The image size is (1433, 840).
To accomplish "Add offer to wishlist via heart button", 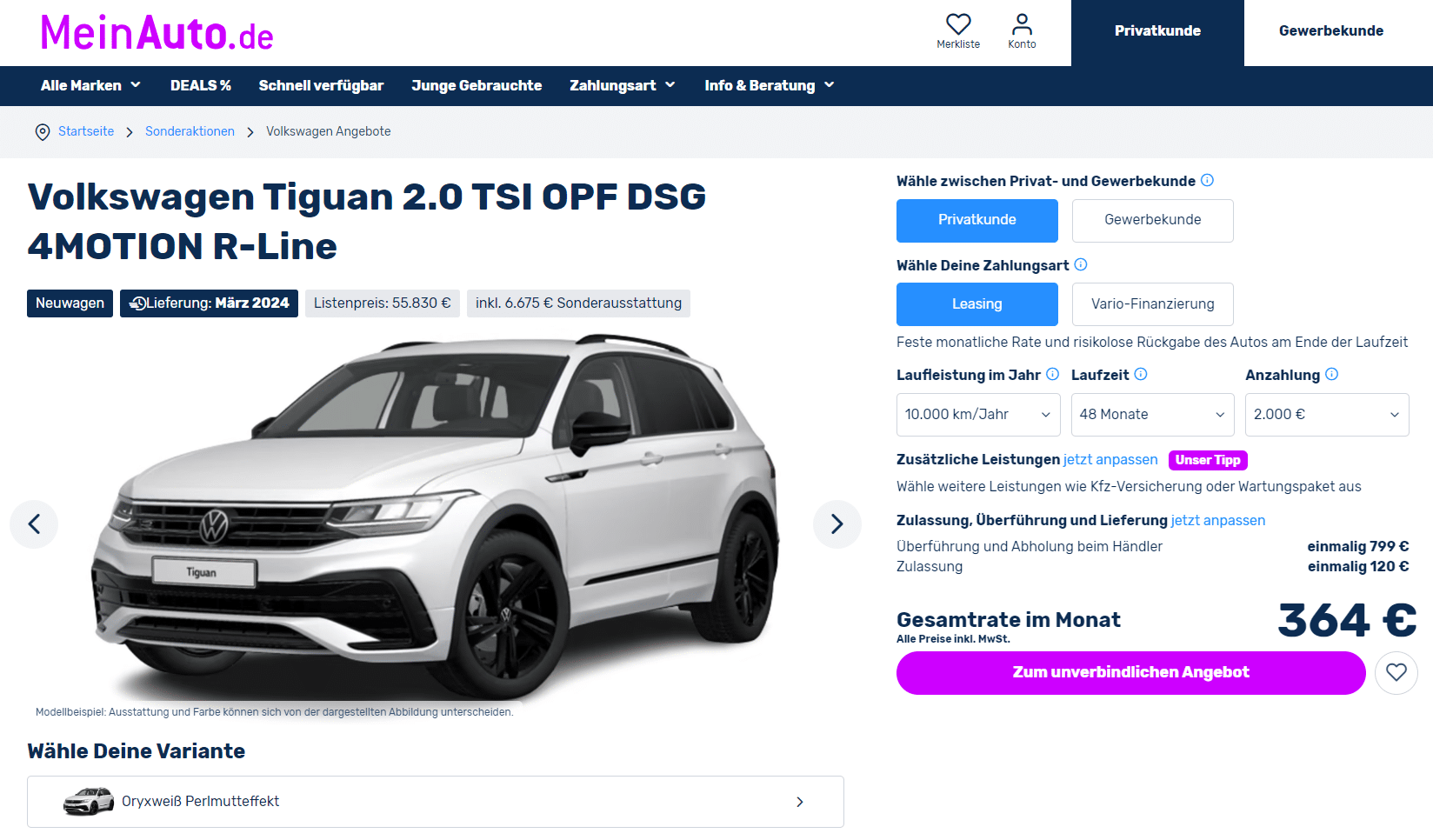I will (1396, 672).
